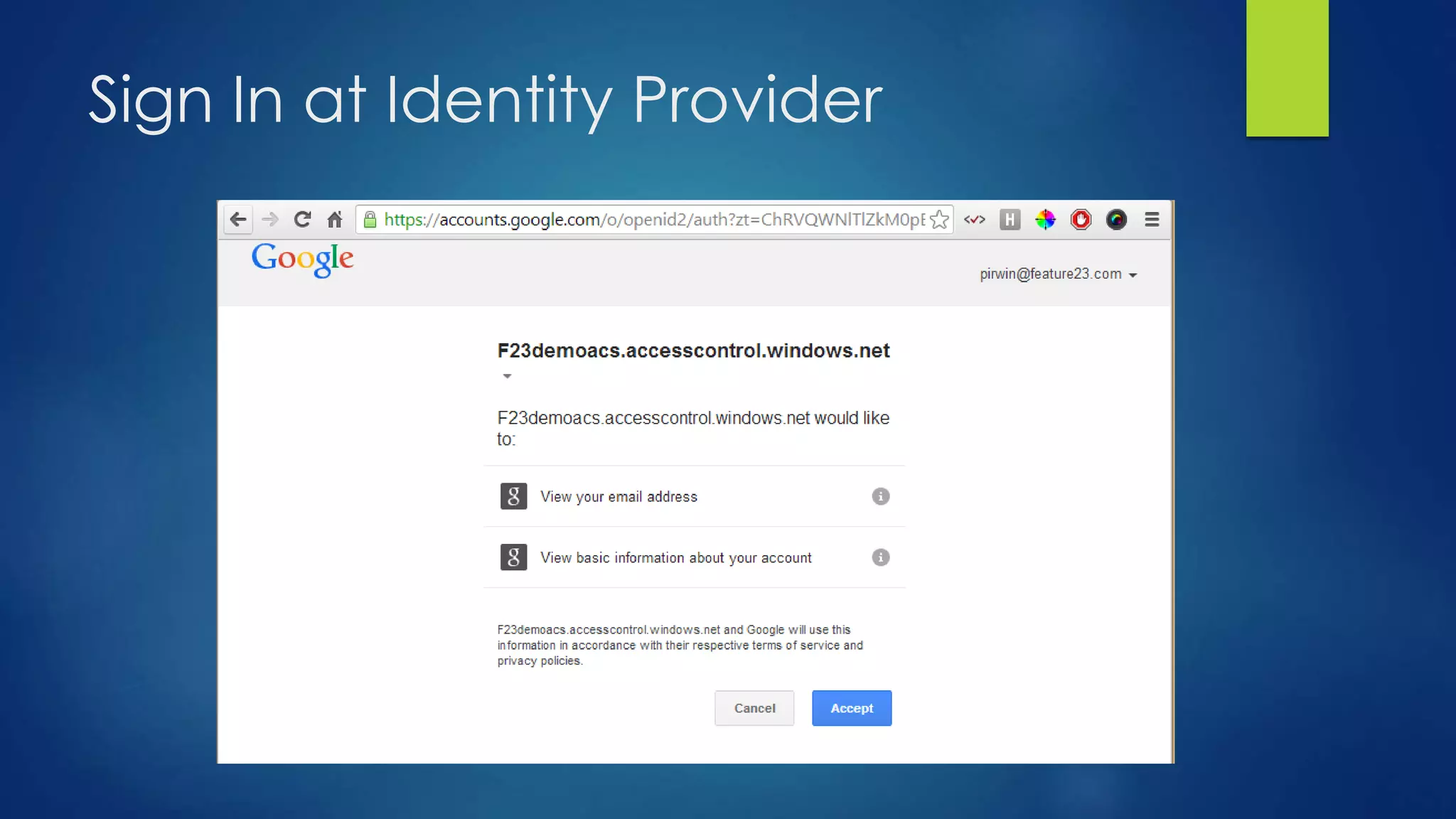Open the dark circular eye extension icon
The width and height of the screenshot is (1456, 819).
pyautogui.click(x=1116, y=220)
